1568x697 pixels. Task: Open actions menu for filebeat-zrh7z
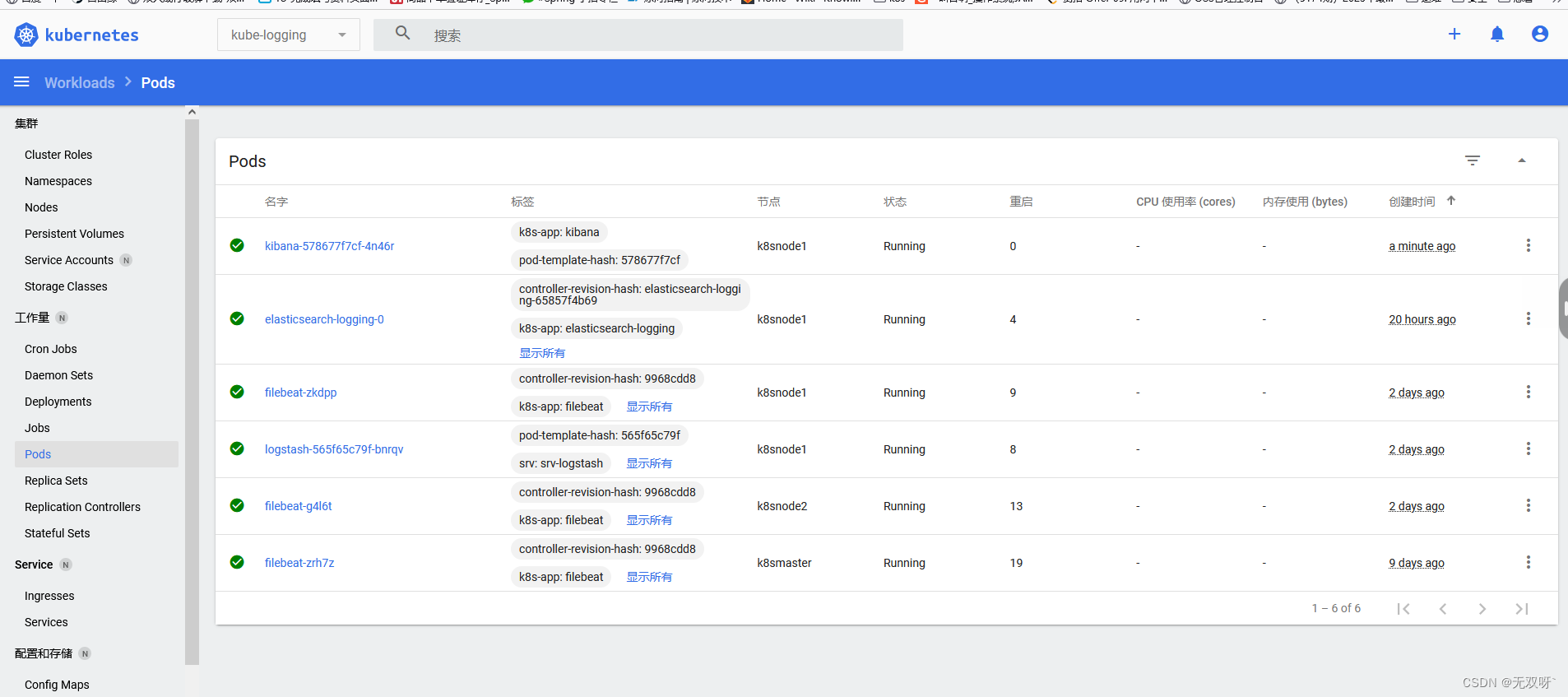[x=1529, y=562]
